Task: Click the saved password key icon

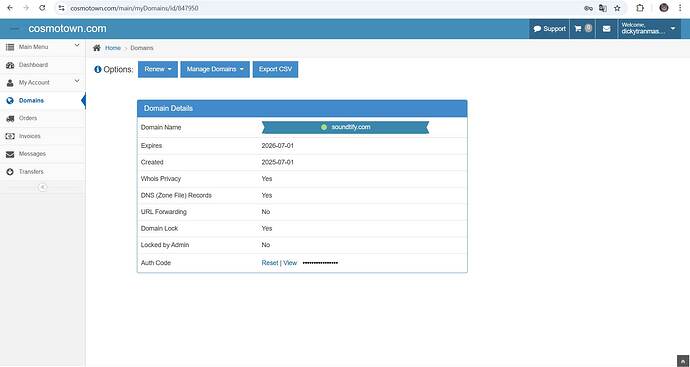Action: pyautogui.click(x=588, y=8)
